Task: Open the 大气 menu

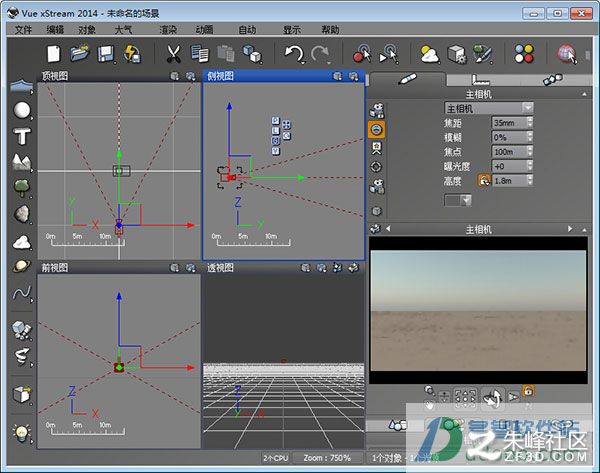Action: [123, 29]
